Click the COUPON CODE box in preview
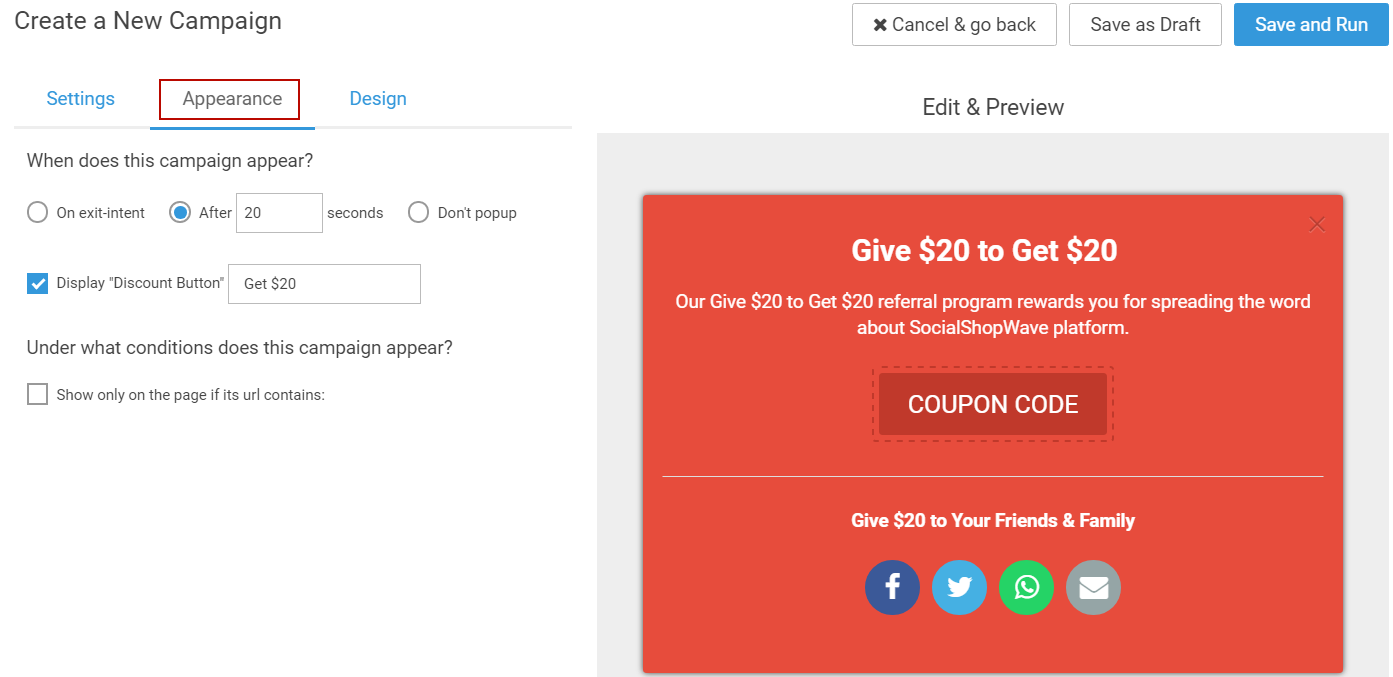Image resolution: width=1393 pixels, height=677 pixels. [x=993, y=404]
